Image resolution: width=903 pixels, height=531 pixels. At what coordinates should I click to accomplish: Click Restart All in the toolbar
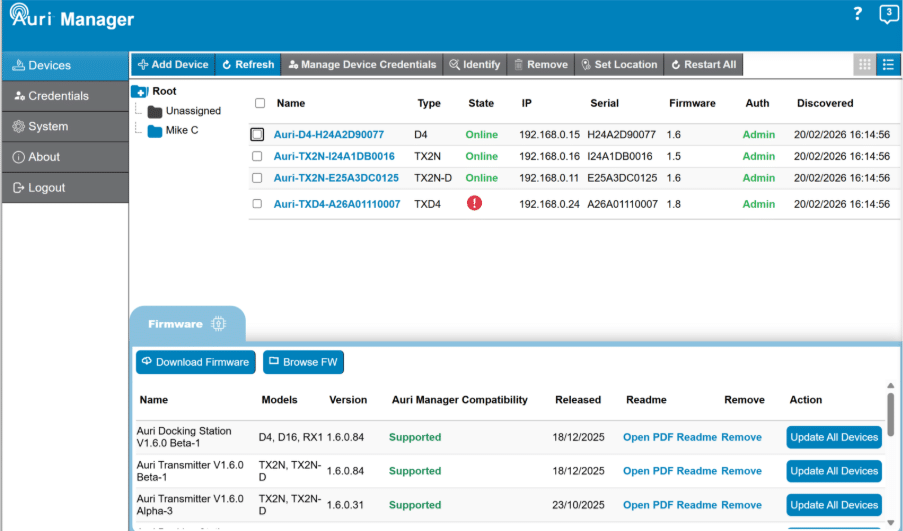coord(704,65)
